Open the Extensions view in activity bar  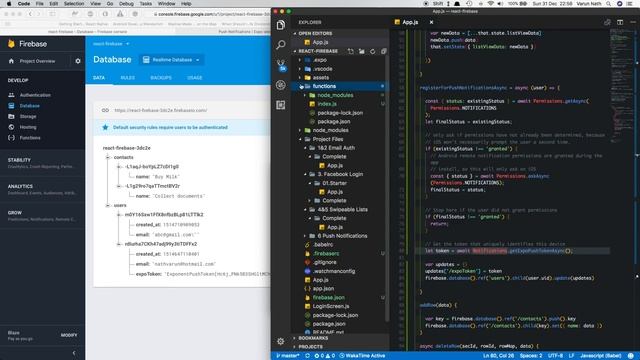(281, 105)
